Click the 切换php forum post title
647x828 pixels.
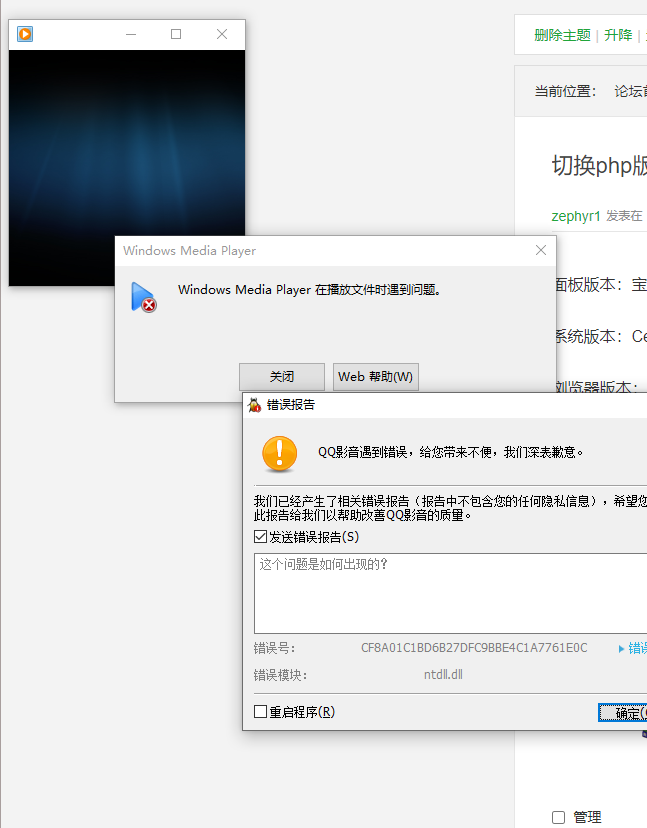pos(599,166)
